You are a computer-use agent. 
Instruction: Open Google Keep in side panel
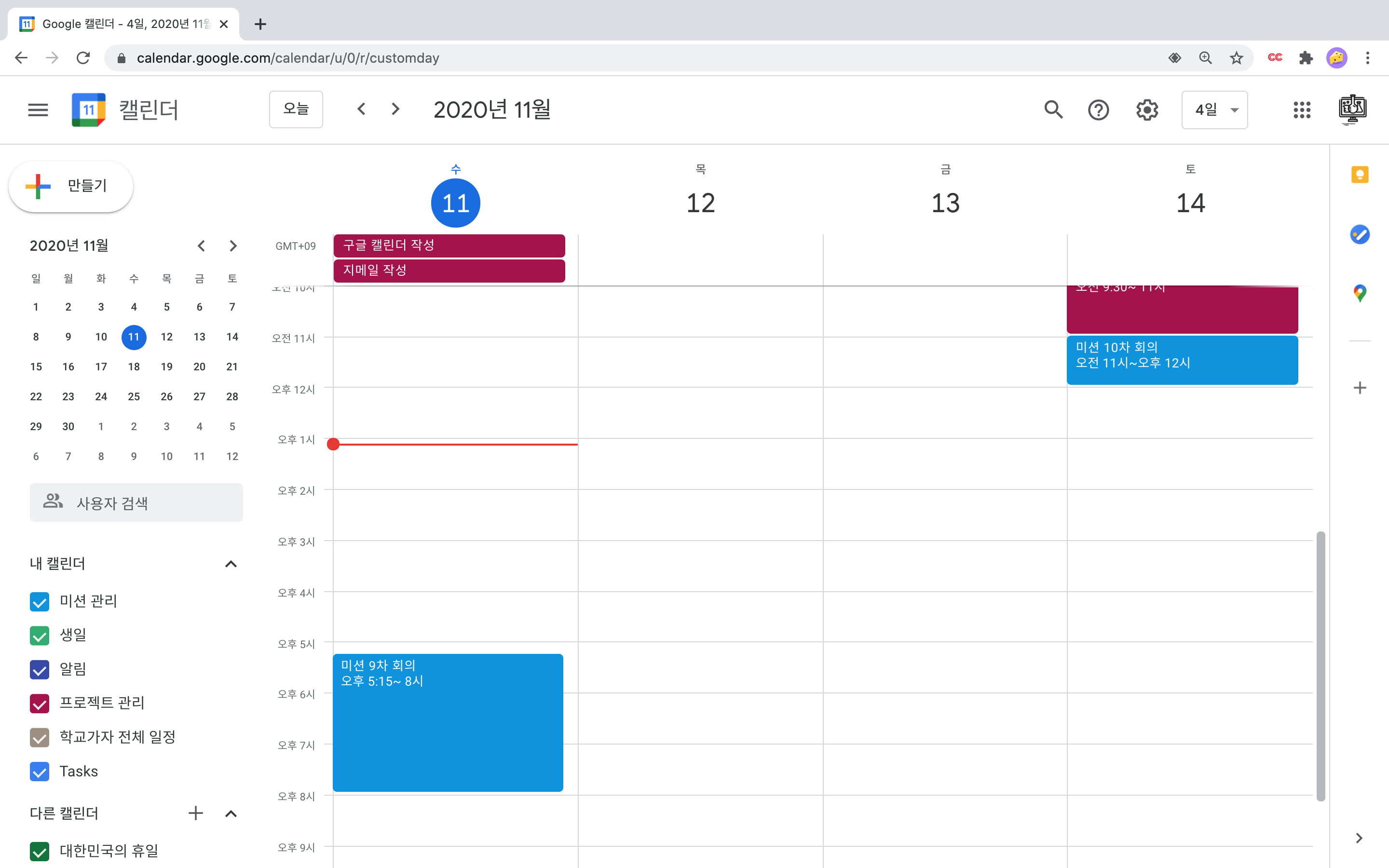pos(1359,175)
